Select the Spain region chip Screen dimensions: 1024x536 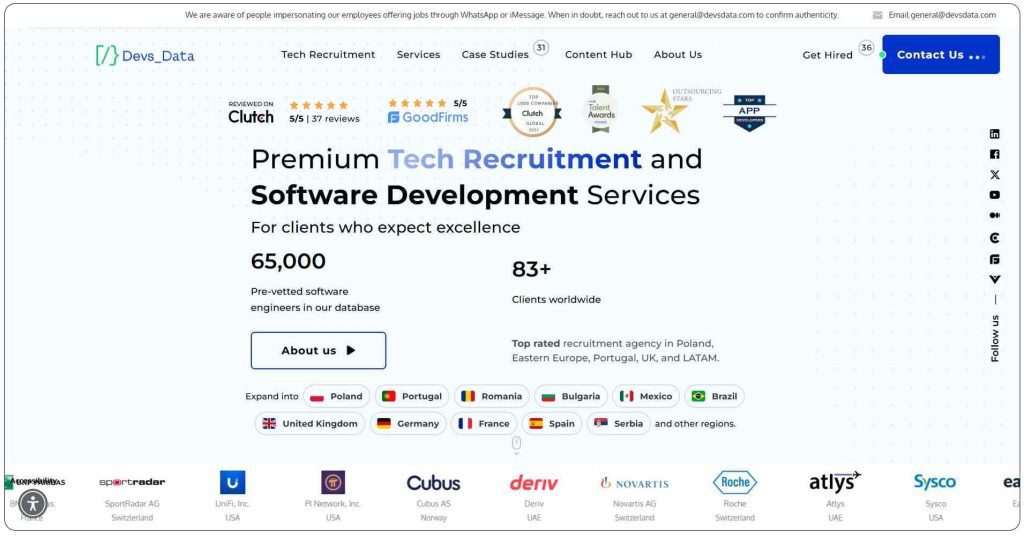click(552, 424)
